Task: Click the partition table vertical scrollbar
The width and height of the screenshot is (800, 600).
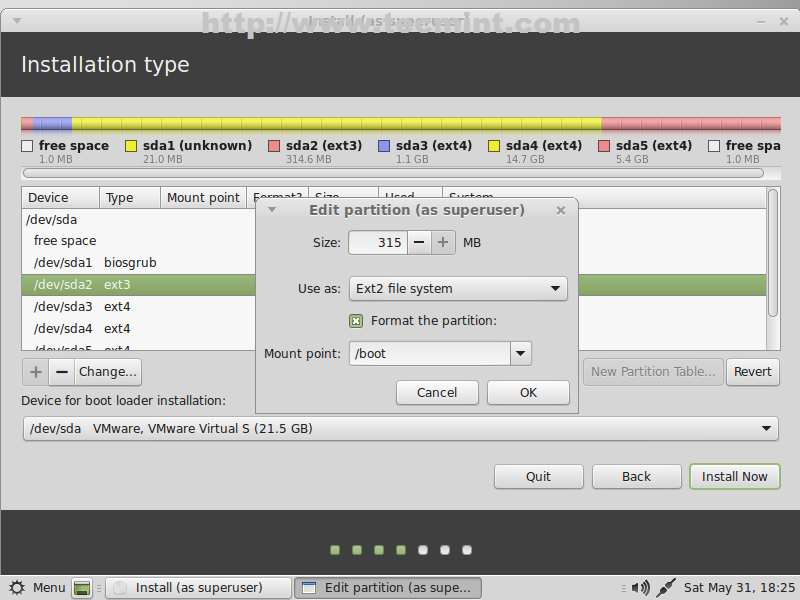Action: 773,253
